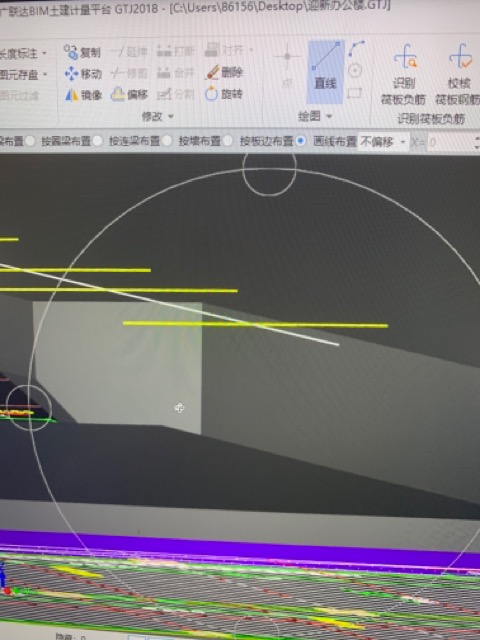Expand the 修改 group dropdown
480x640 pixels.
point(158,117)
